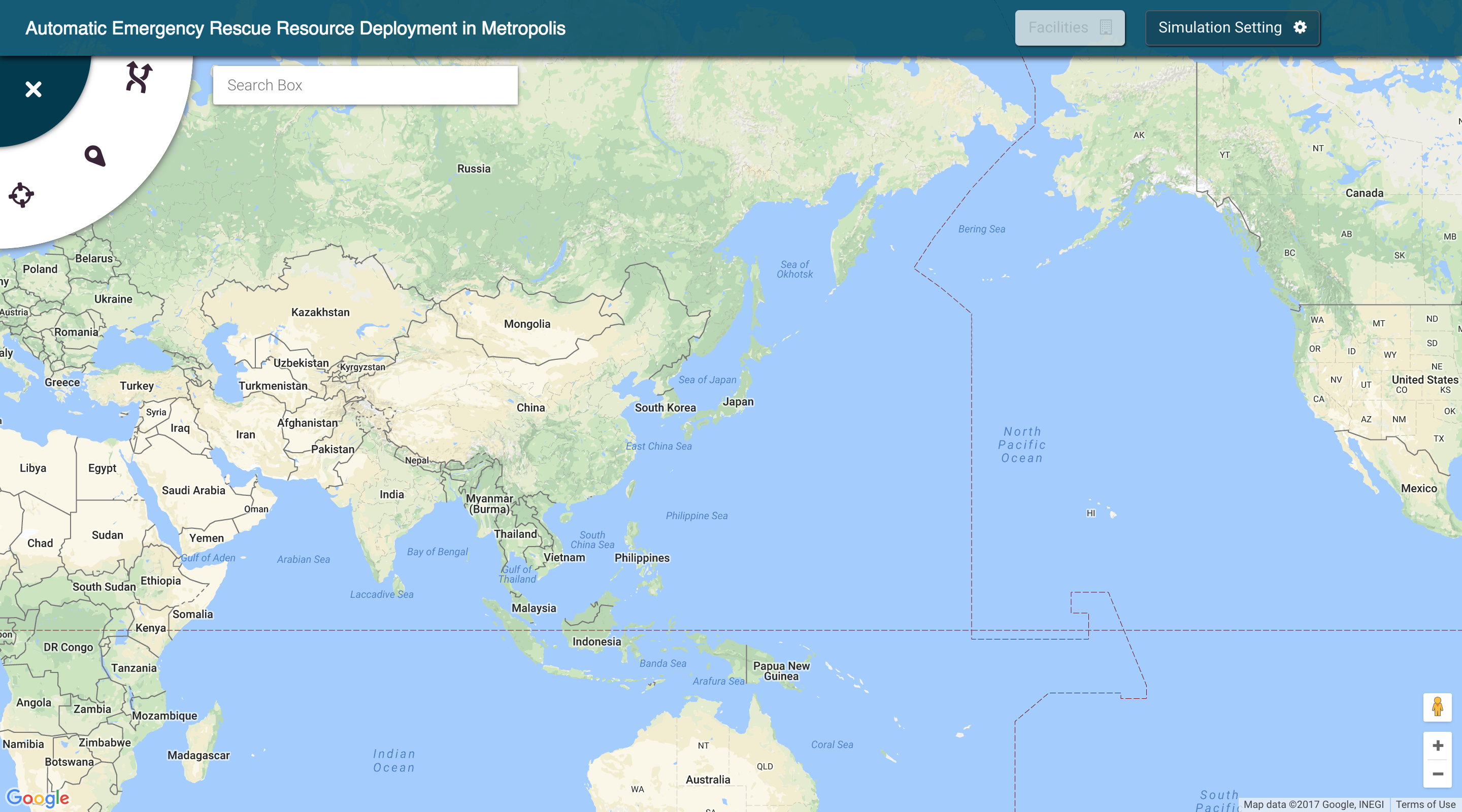Click the HI Hawaii label on map
The width and height of the screenshot is (1462, 812).
click(1090, 513)
